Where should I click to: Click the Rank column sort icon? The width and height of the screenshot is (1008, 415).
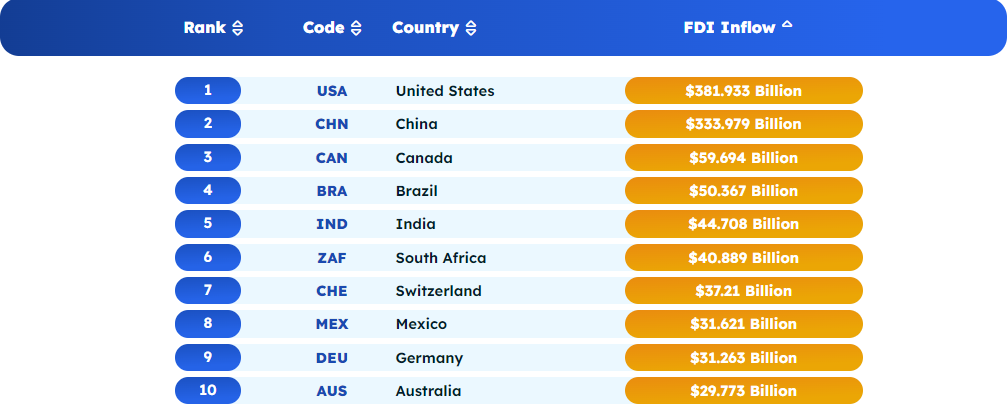(237, 29)
